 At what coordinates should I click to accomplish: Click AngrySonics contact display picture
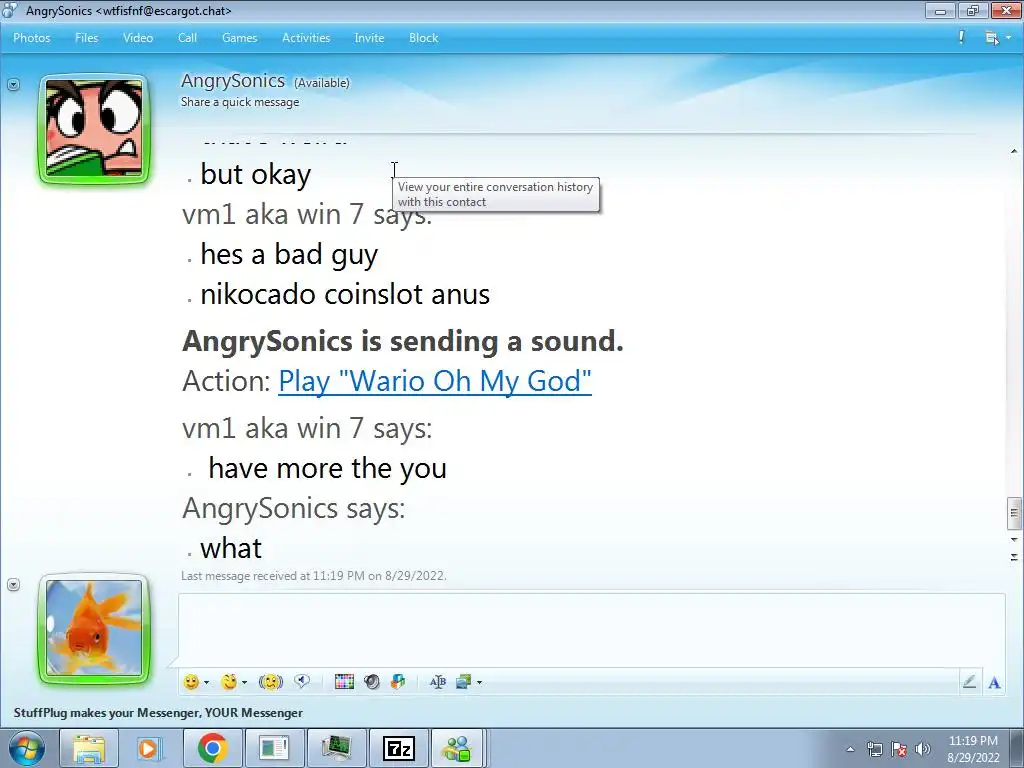coord(94,129)
